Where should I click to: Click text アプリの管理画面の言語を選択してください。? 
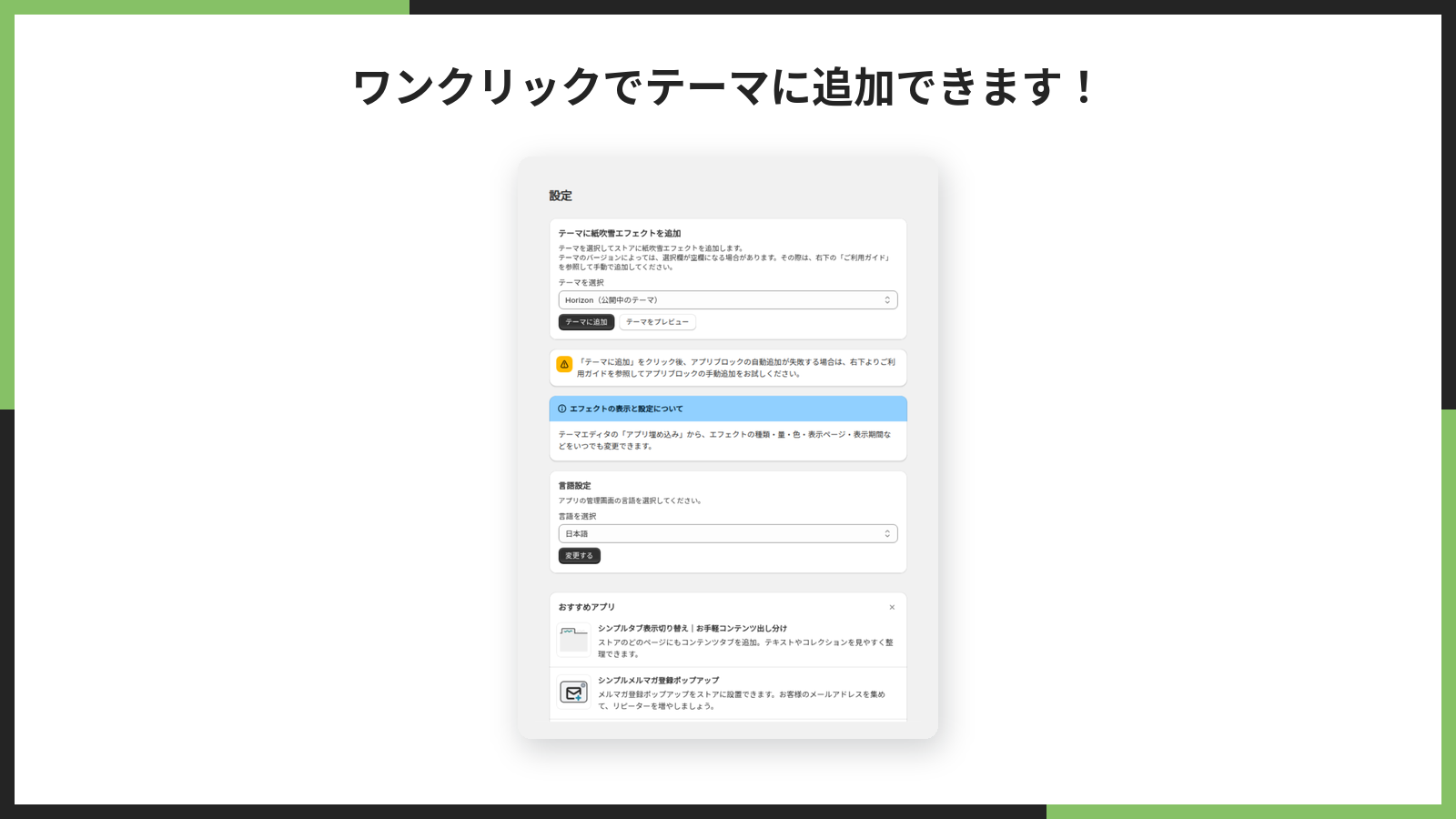click(x=630, y=500)
